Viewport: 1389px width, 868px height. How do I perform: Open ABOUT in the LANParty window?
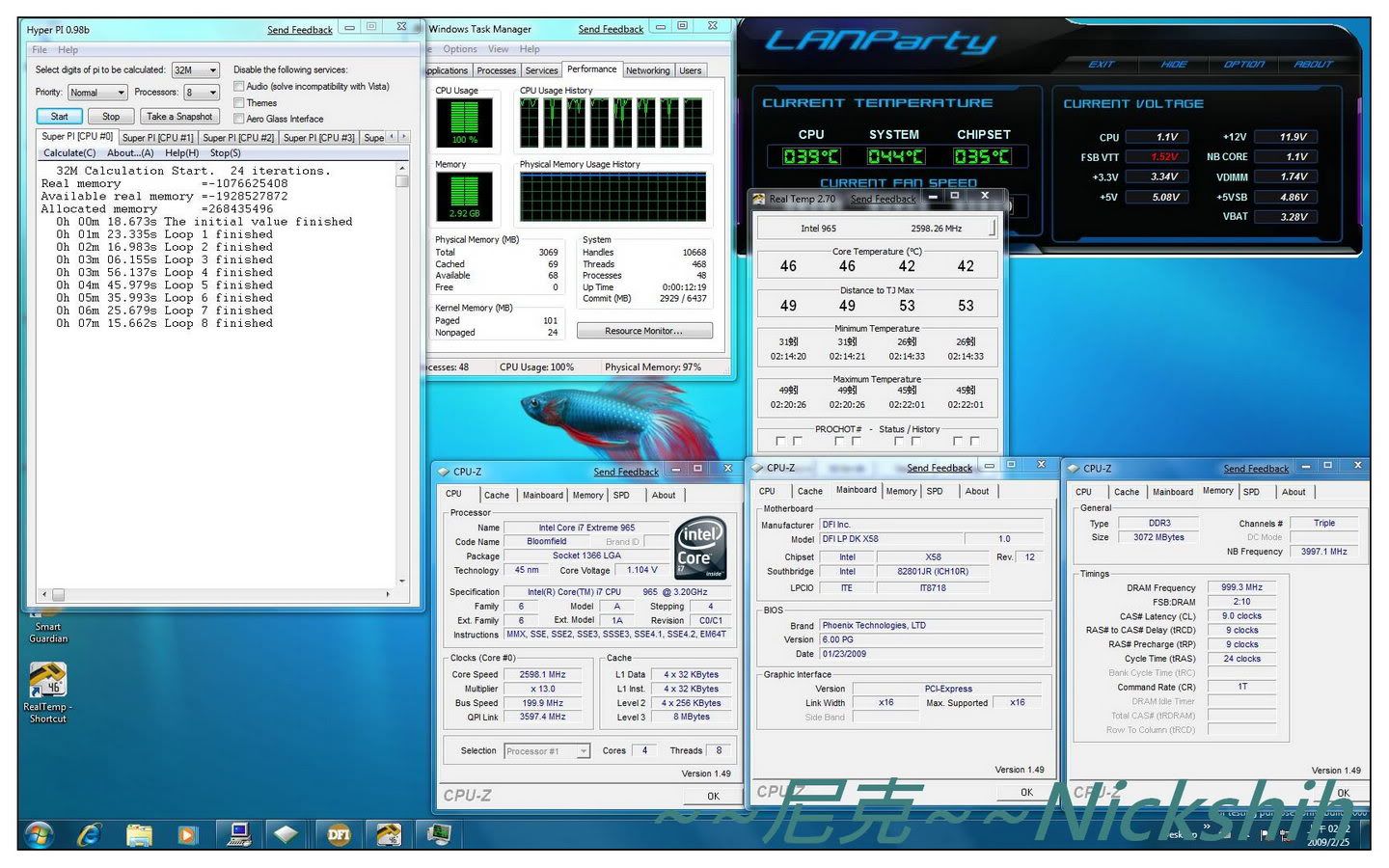1313,65
